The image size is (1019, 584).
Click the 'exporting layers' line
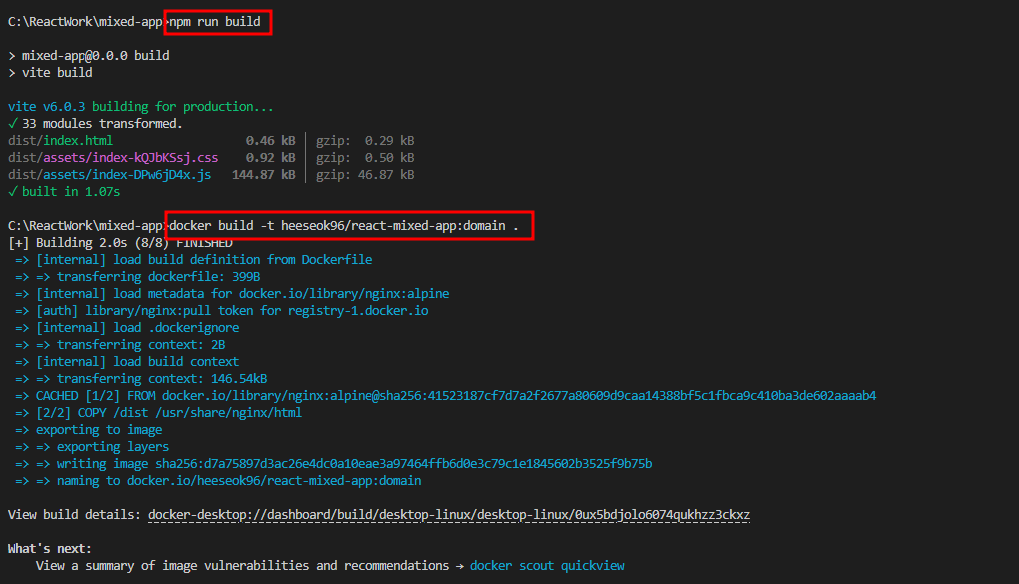pyautogui.click(x=92, y=446)
